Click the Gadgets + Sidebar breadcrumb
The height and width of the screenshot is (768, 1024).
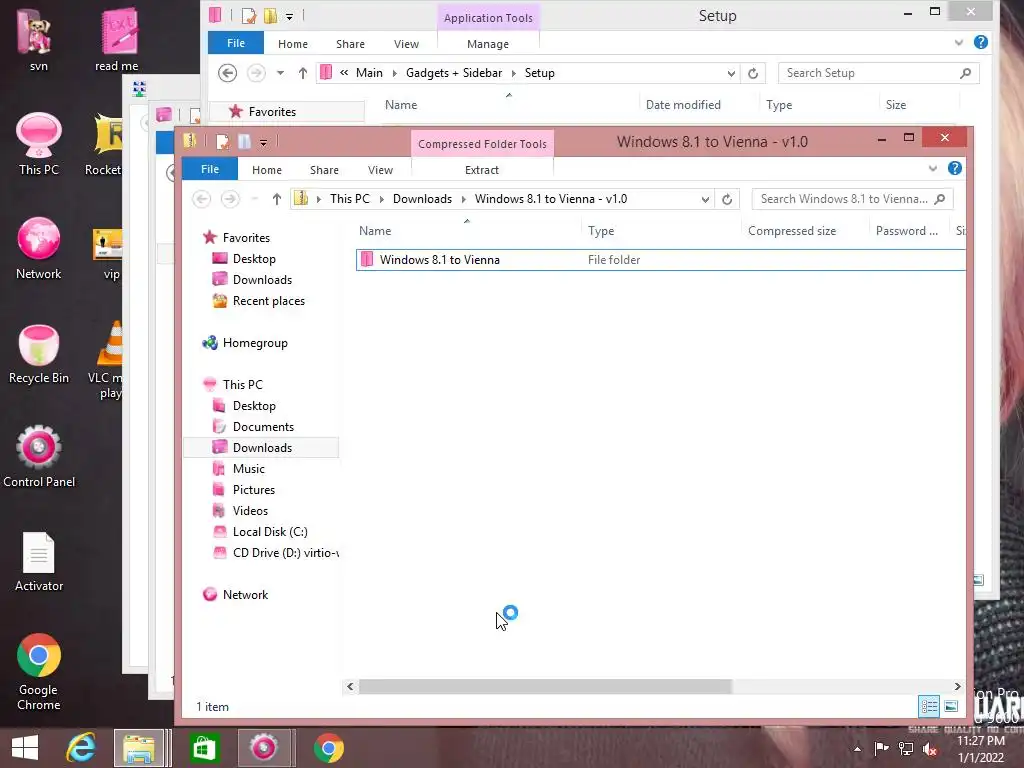click(454, 73)
